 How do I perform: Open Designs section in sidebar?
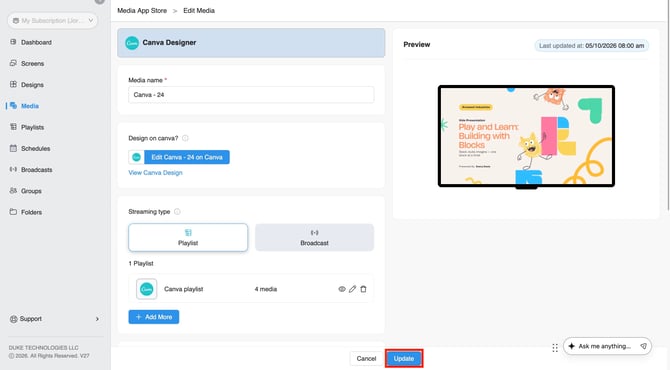(x=32, y=85)
